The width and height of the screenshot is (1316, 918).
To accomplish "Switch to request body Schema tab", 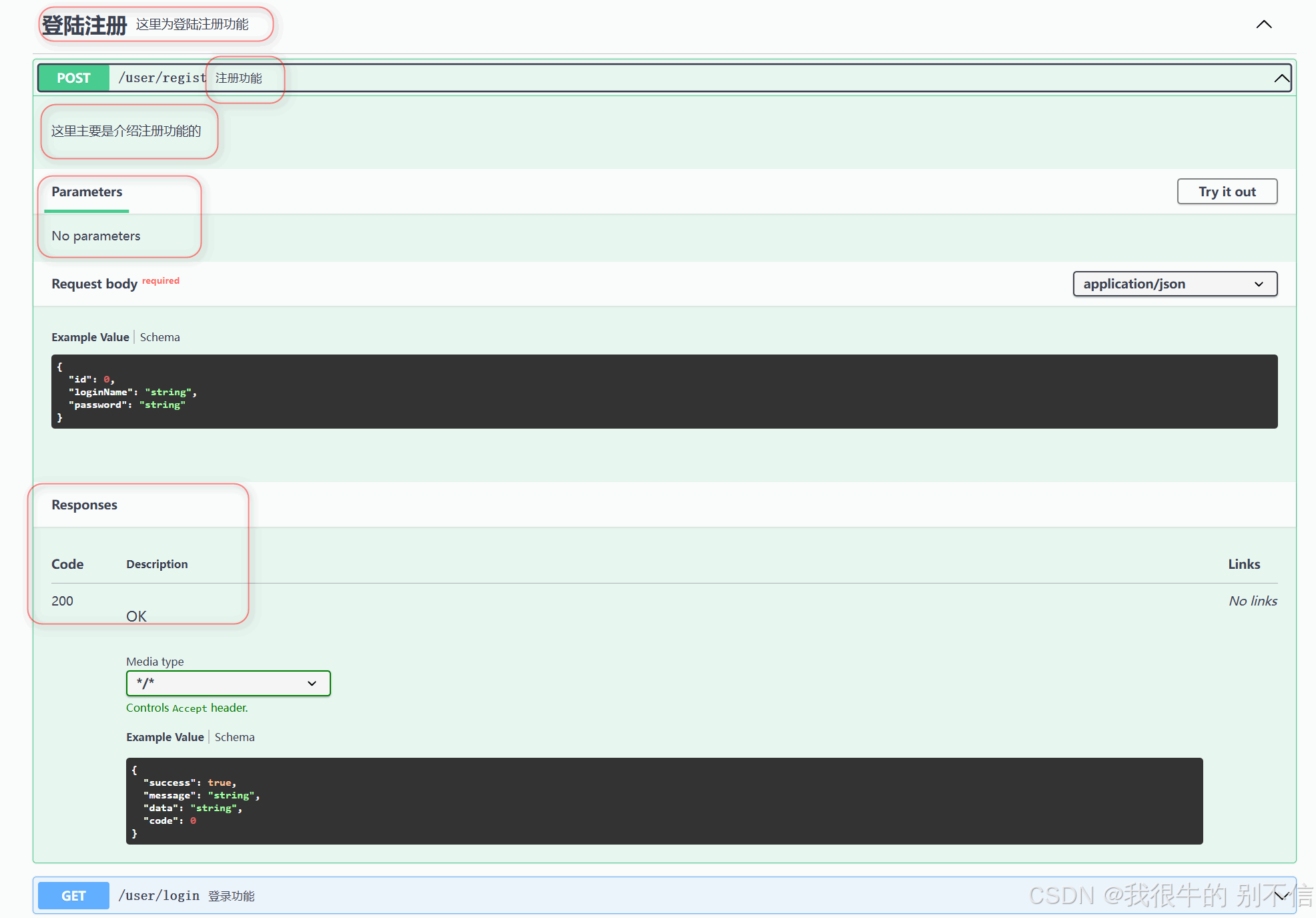I will [x=159, y=337].
